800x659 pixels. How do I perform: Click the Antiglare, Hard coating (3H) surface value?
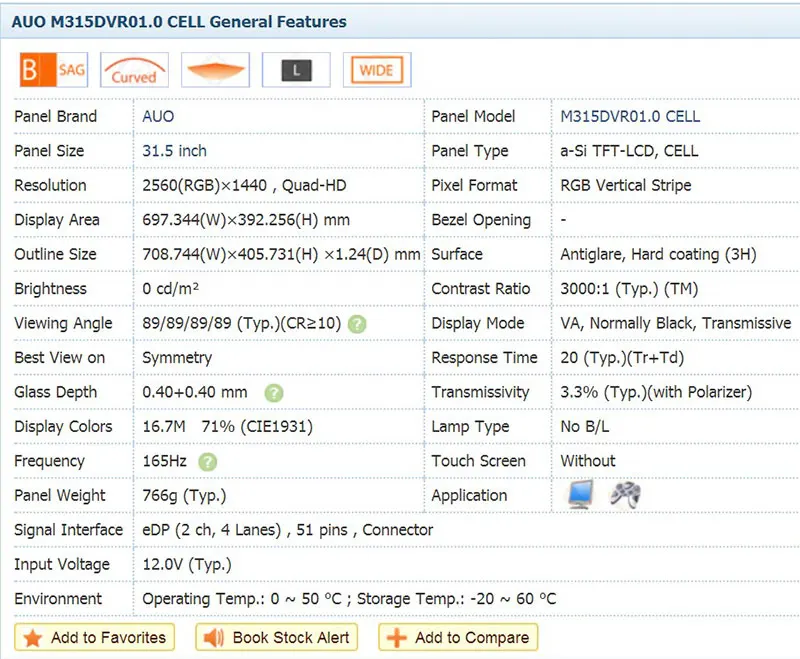point(659,254)
